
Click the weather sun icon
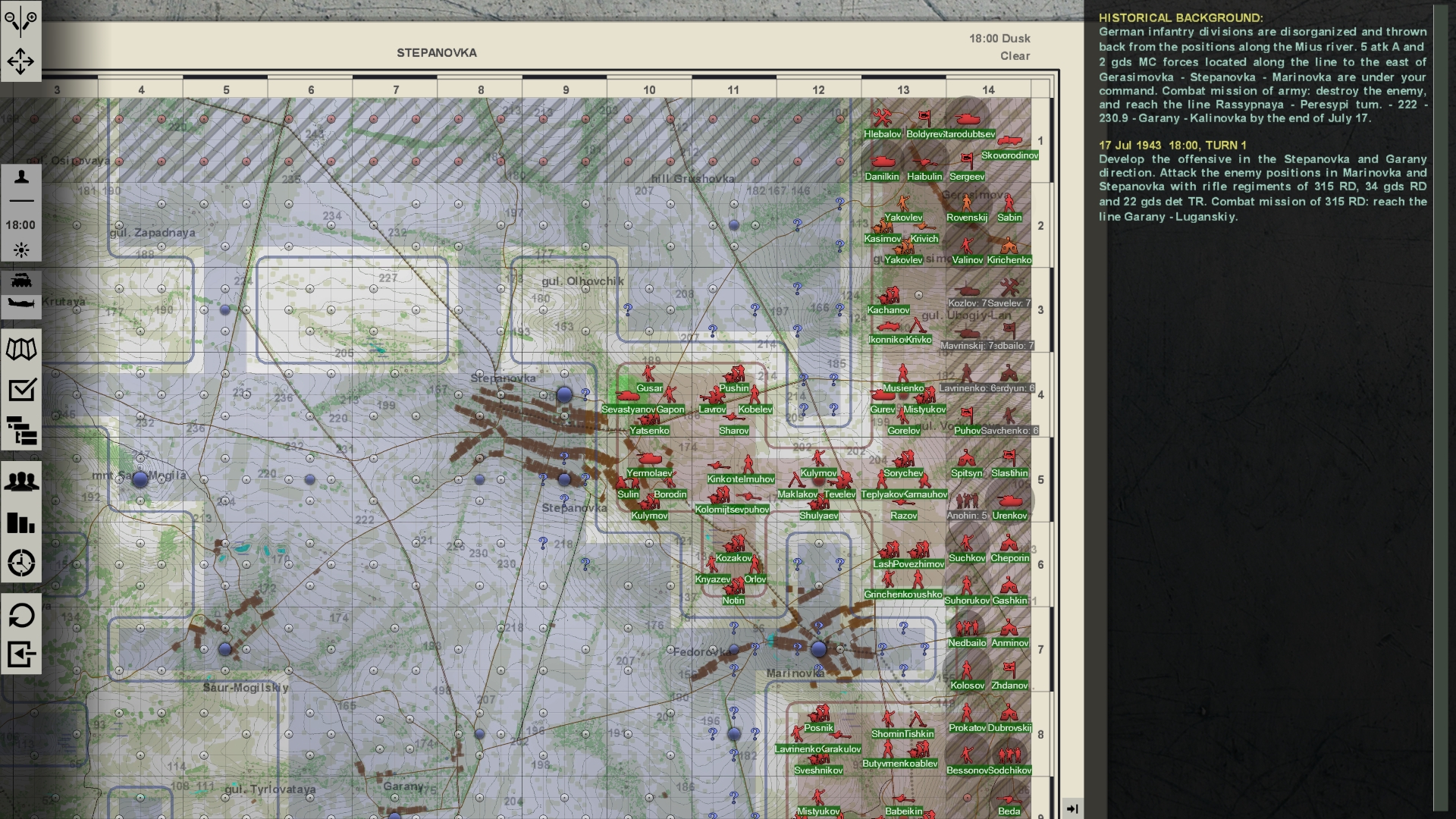point(21,249)
